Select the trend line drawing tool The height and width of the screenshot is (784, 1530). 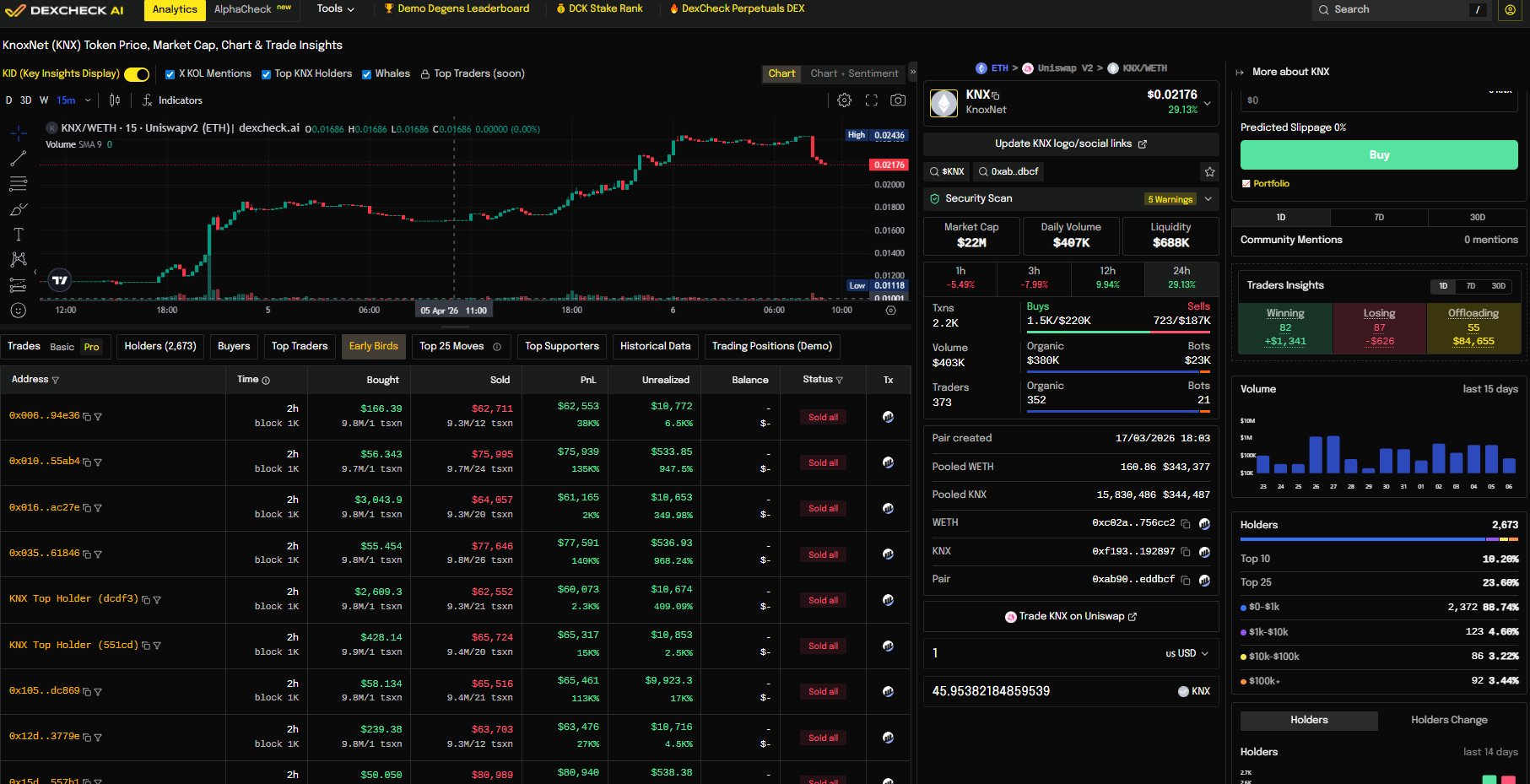18,159
